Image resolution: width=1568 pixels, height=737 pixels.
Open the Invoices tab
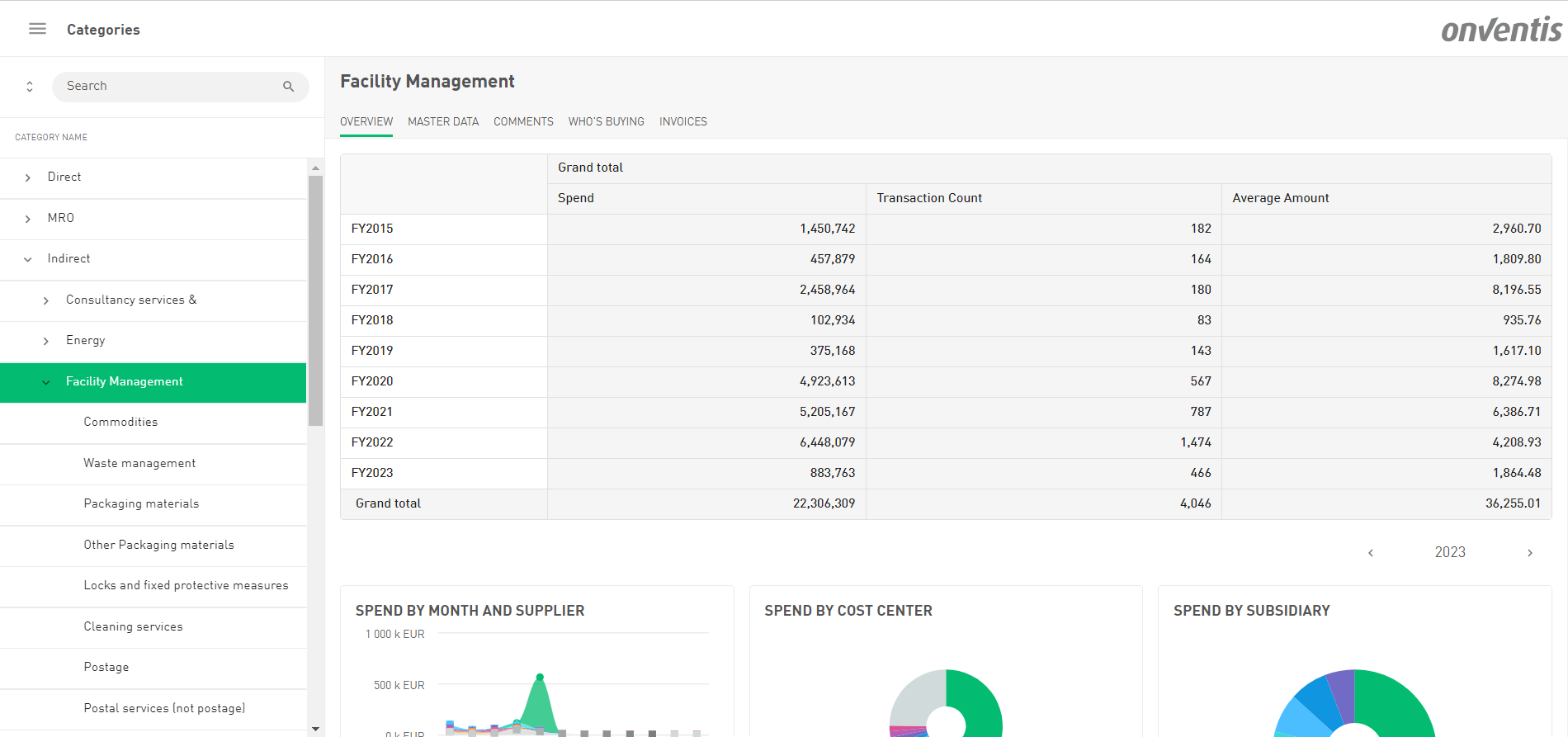pos(682,121)
